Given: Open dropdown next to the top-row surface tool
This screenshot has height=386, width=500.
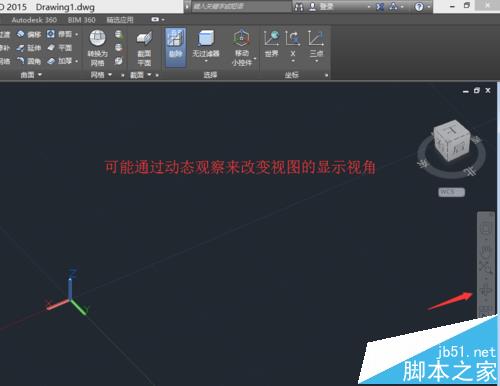Looking at the screenshot, I should pos(77,34).
